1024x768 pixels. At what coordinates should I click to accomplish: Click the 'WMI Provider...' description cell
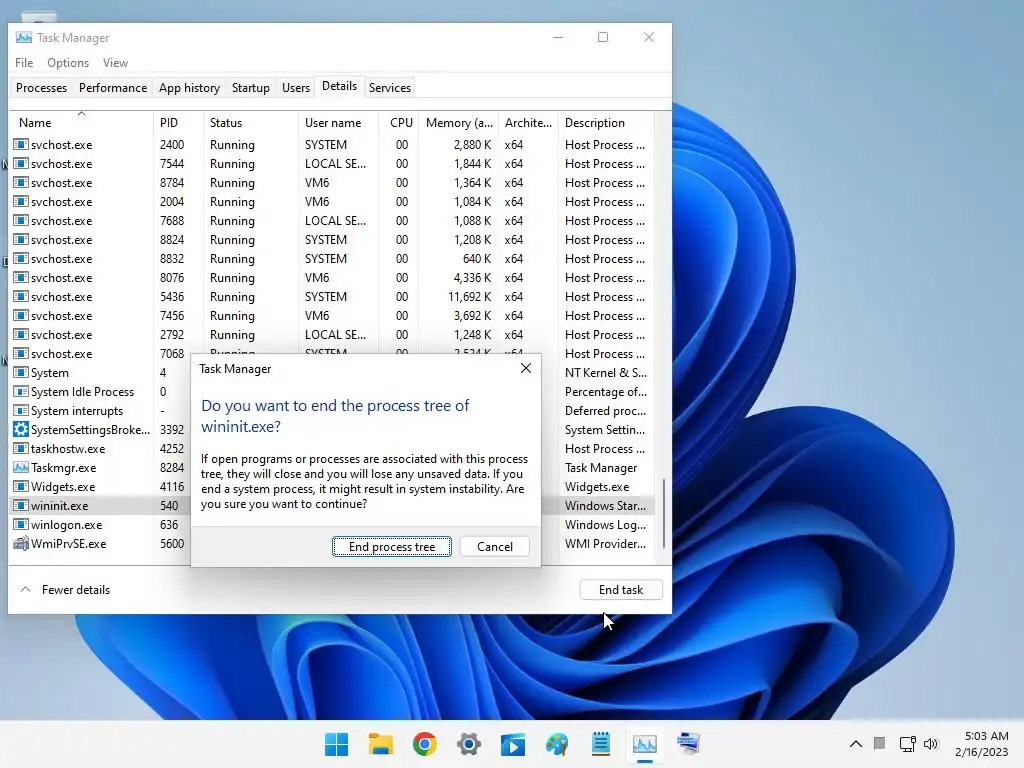(x=605, y=543)
